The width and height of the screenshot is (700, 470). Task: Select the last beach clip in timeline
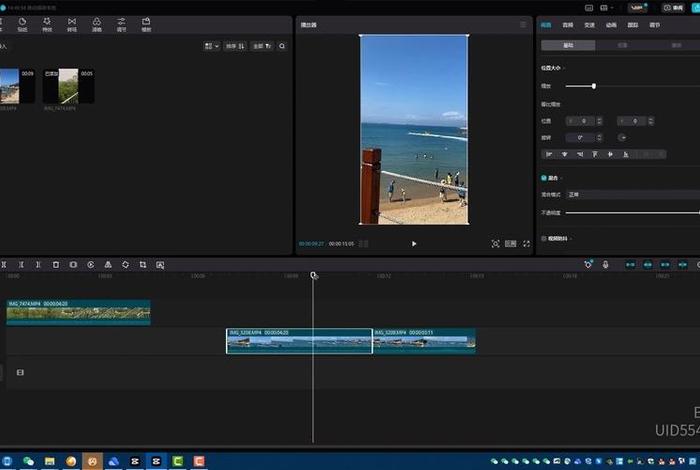(x=424, y=341)
